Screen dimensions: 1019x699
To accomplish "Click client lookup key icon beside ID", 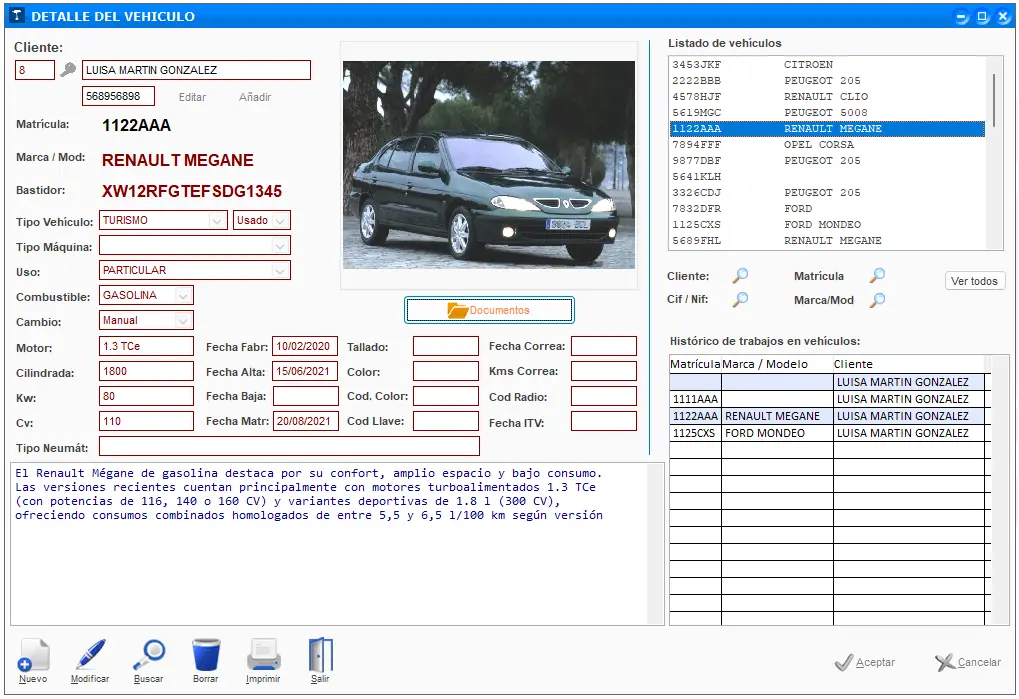I will (x=68, y=70).
